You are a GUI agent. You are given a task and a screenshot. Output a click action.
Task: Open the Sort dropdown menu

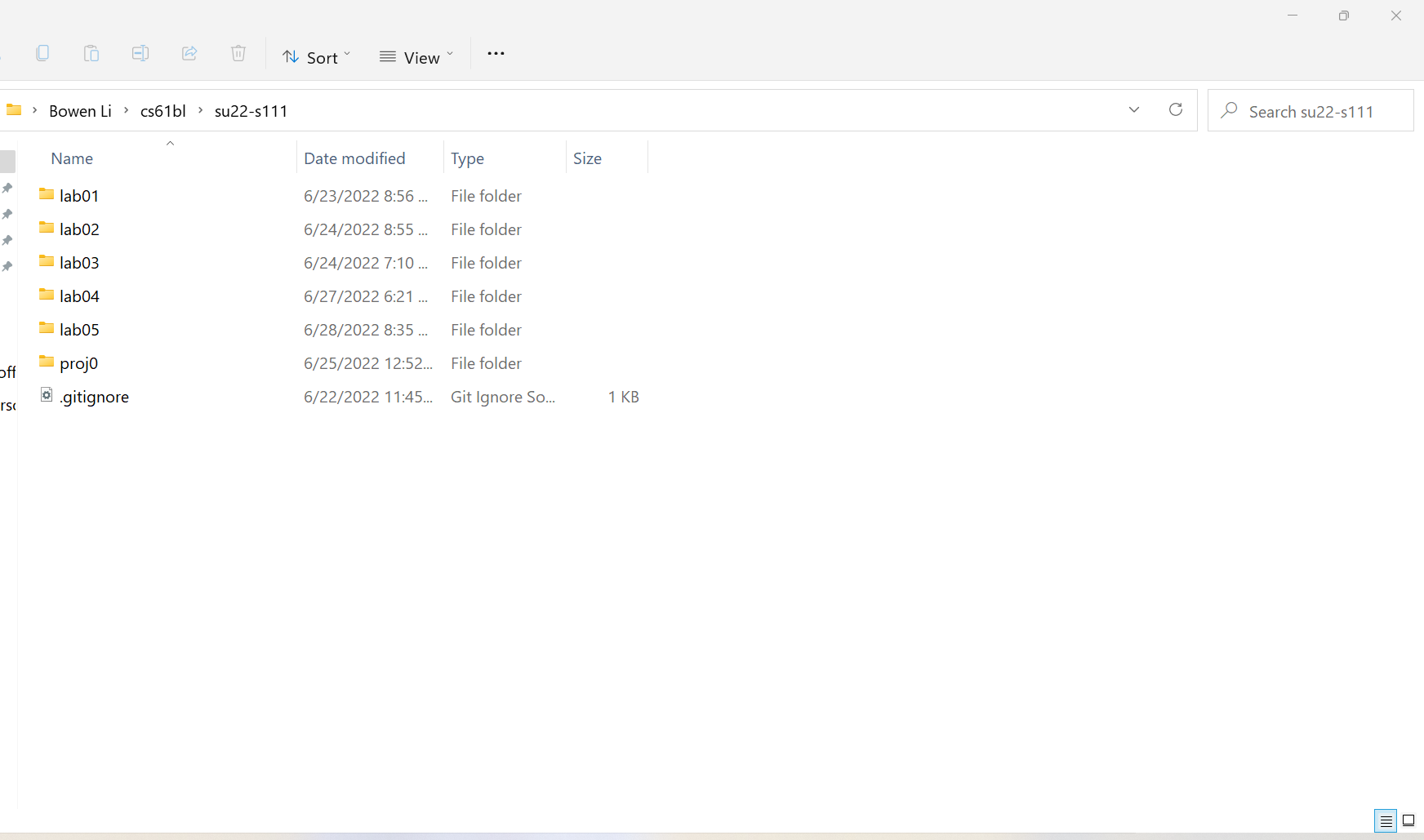(x=317, y=57)
